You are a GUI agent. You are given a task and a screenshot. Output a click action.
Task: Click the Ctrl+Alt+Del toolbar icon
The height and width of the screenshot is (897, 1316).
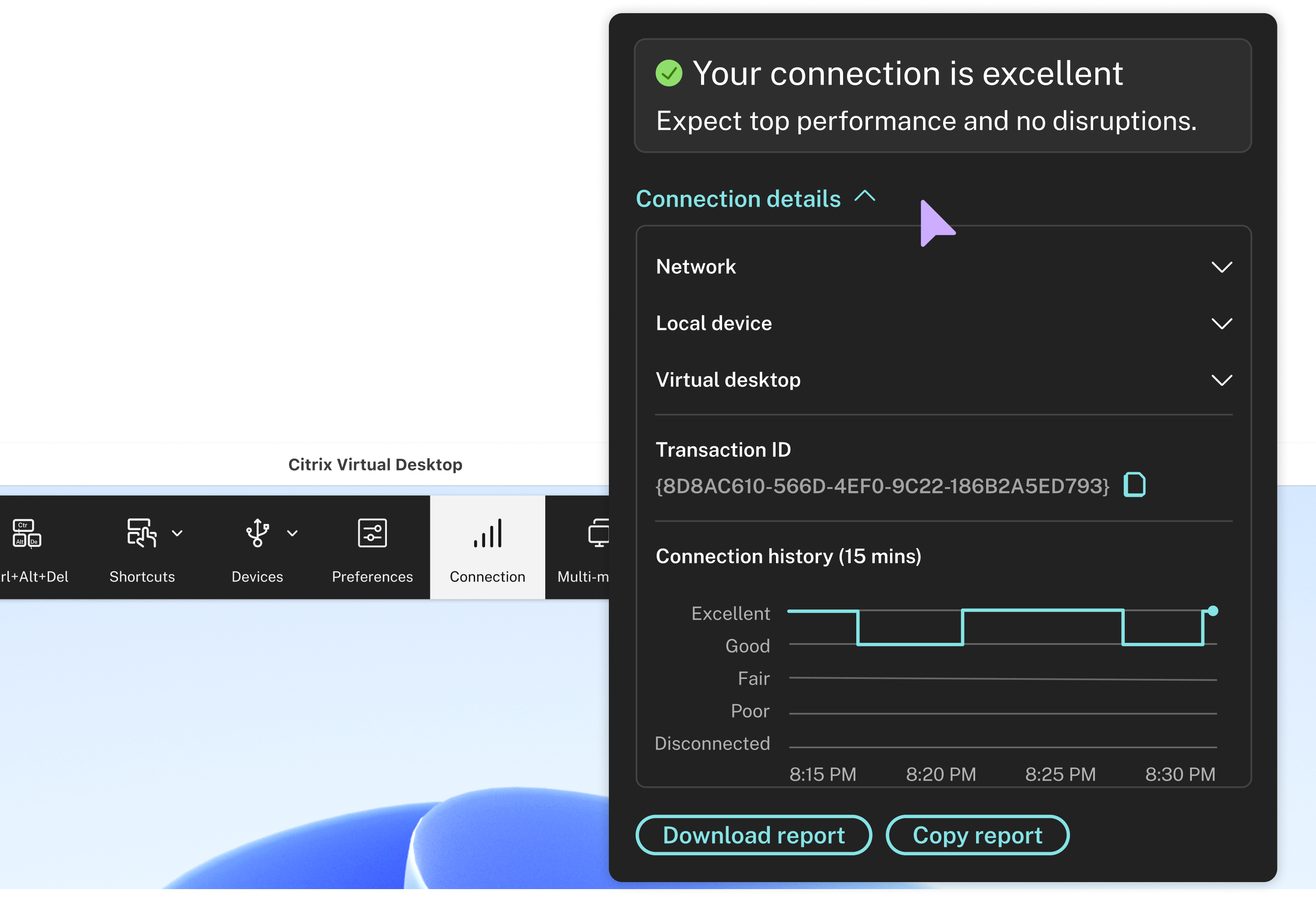click(x=27, y=533)
